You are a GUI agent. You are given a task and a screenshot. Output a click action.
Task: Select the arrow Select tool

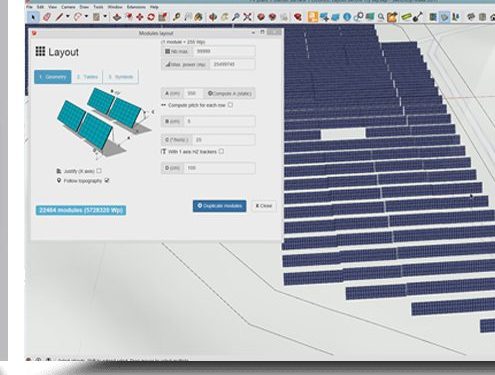33,17
